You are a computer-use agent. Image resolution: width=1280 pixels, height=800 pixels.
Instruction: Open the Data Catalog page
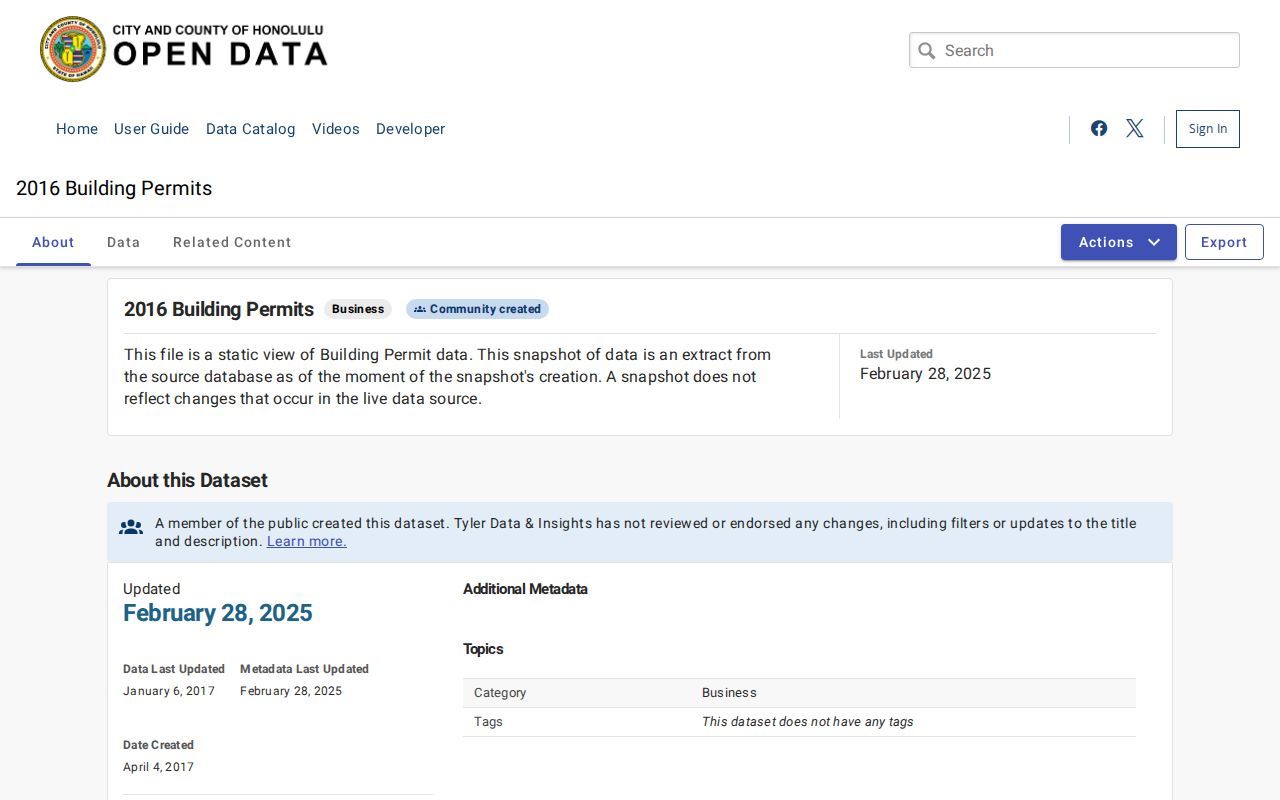(x=251, y=129)
